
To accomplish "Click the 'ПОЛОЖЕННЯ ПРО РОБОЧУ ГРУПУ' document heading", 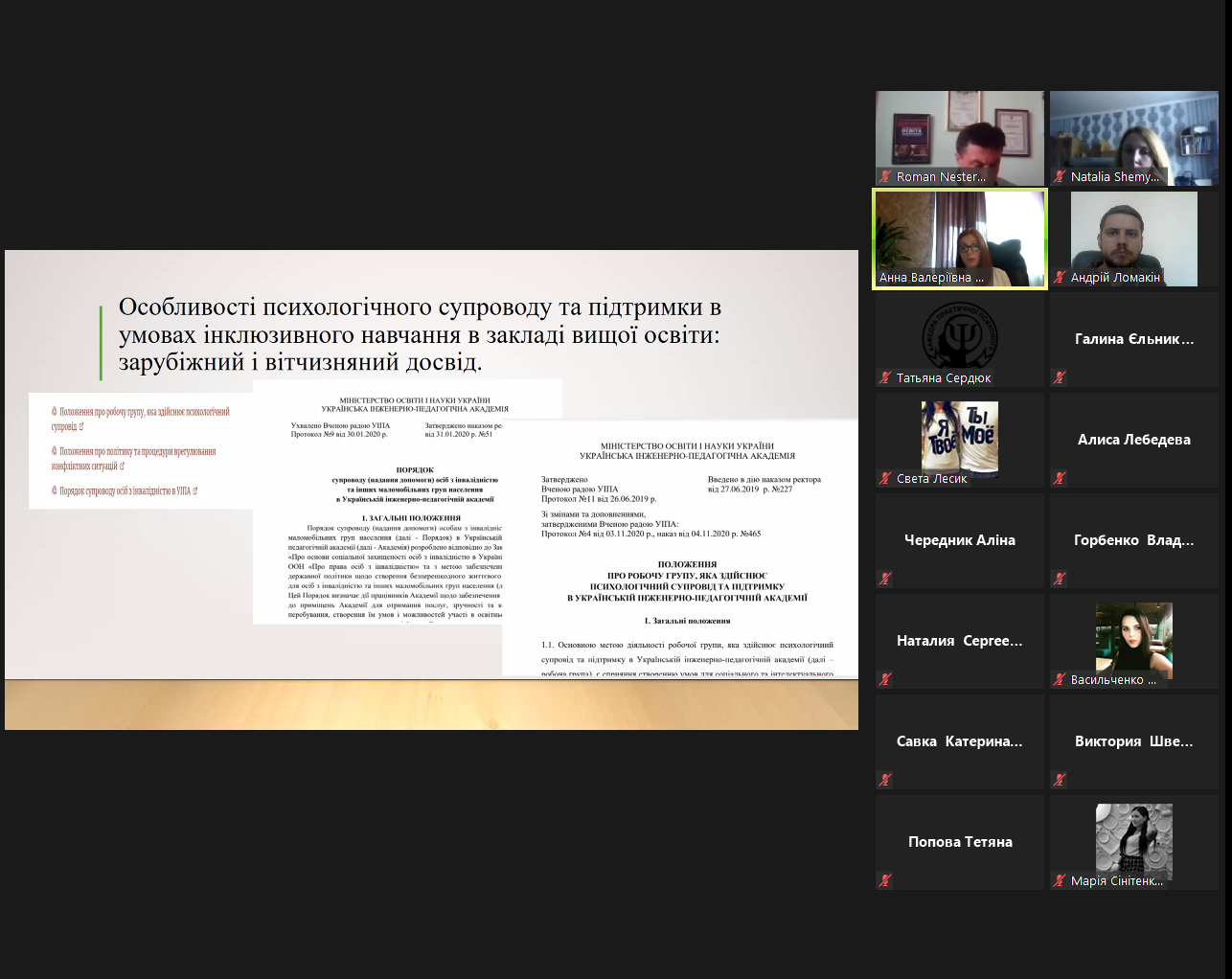I will coord(687,581).
